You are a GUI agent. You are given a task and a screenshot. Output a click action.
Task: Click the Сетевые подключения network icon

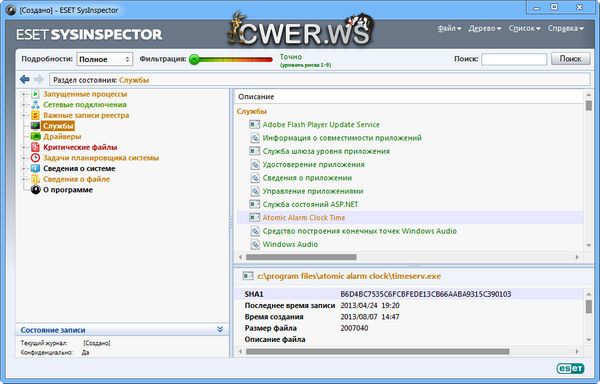click(35, 105)
